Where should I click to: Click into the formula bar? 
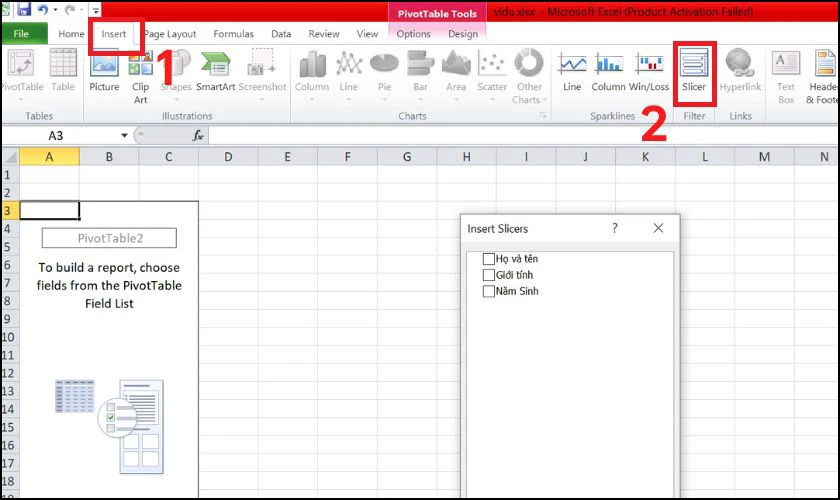[x=524, y=136]
